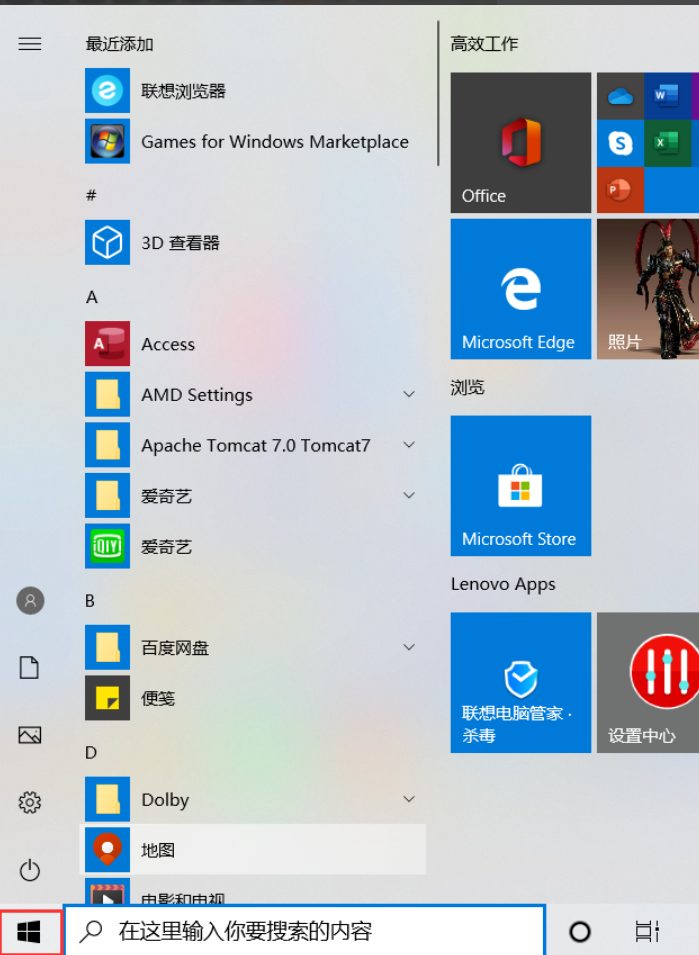Open the 爱奇艺 green app icon

click(x=107, y=546)
